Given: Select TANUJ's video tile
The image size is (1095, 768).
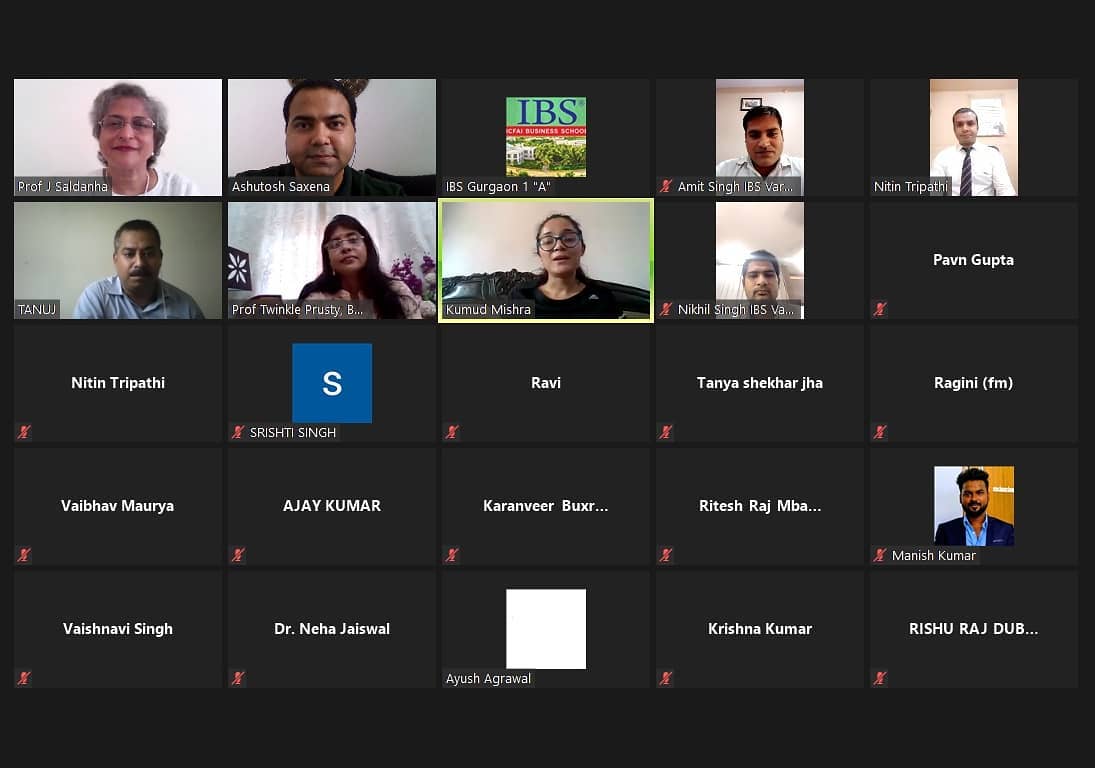Looking at the screenshot, I should (x=118, y=260).
